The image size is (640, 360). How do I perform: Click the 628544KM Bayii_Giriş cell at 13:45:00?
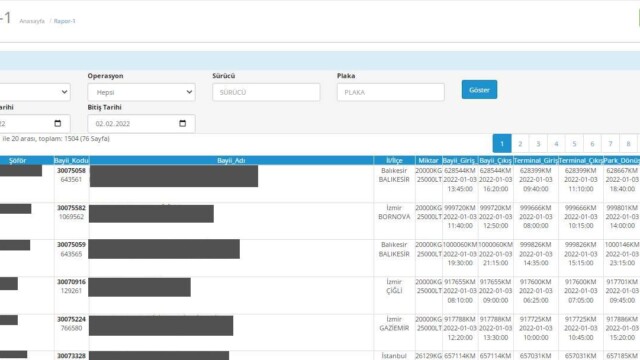tap(460, 183)
